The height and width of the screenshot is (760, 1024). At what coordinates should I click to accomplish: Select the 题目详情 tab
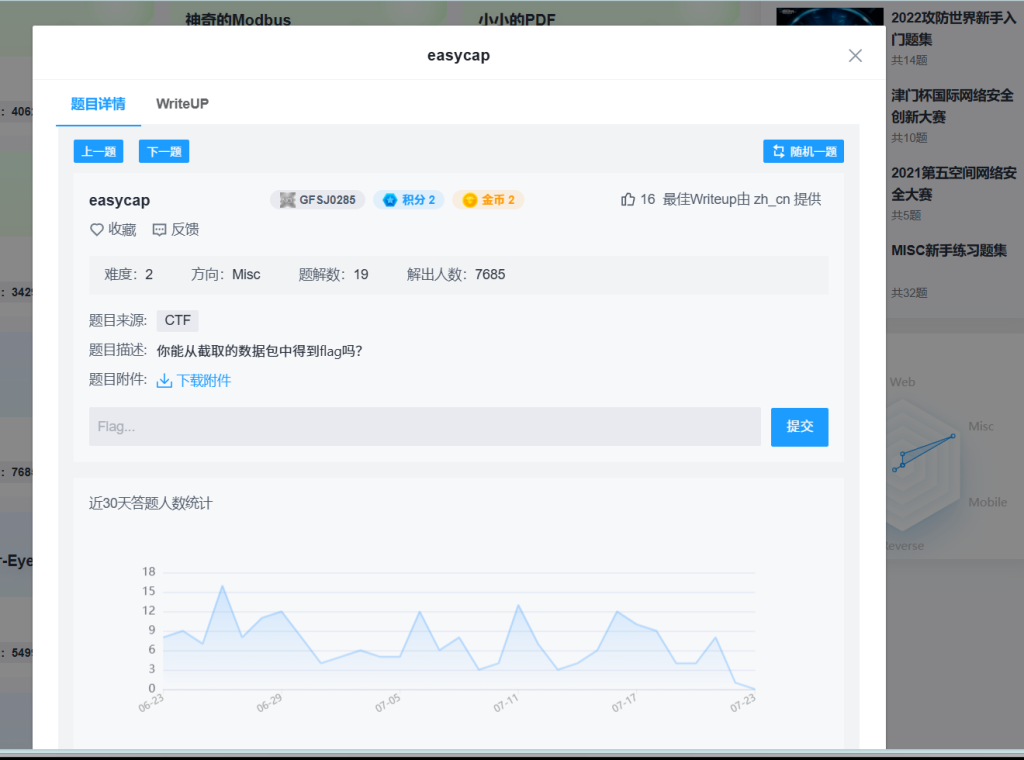click(98, 104)
